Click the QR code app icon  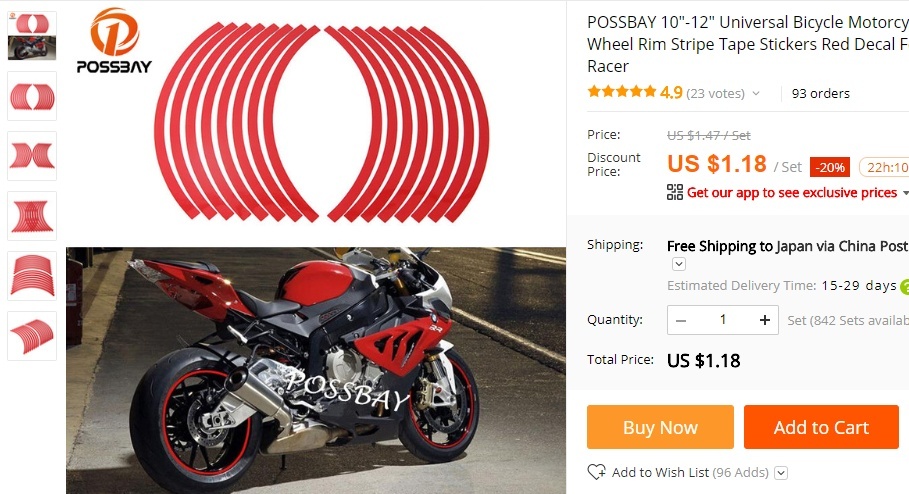[674, 192]
